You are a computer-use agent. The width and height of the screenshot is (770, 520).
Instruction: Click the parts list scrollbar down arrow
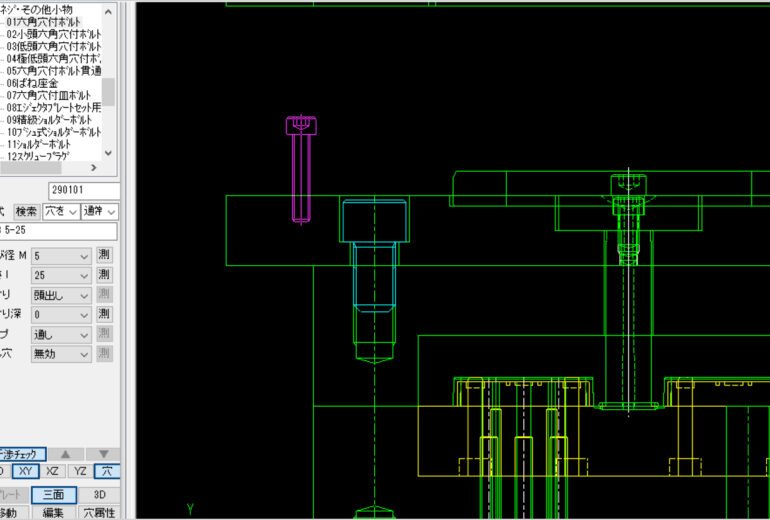[x=108, y=151]
